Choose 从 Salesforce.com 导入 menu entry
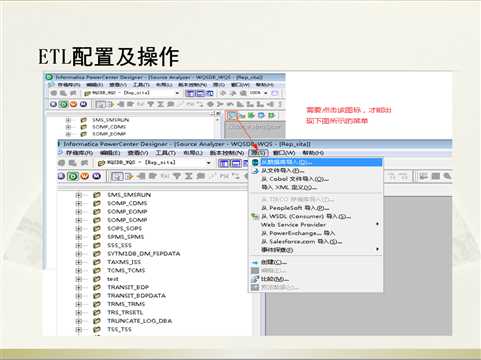This screenshot has height=360, width=481. pos(316,241)
